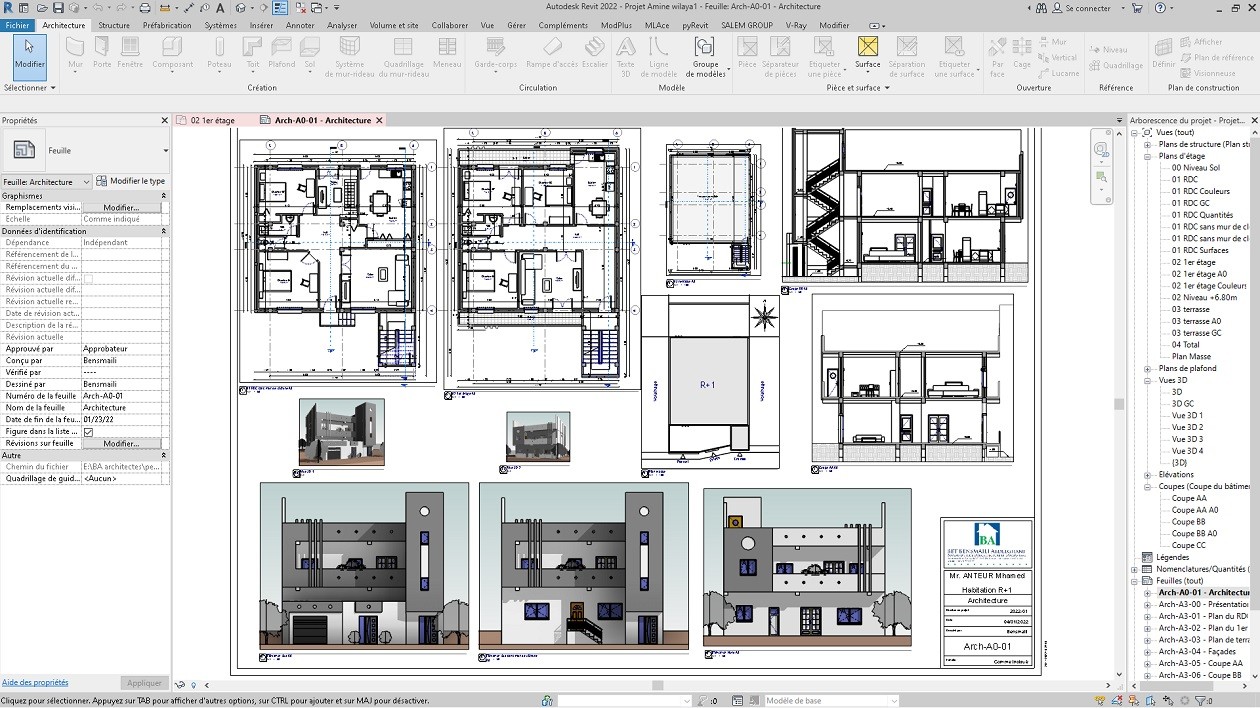
Task: Select the Mur (Wall) tool
Action: tap(74, 52)
